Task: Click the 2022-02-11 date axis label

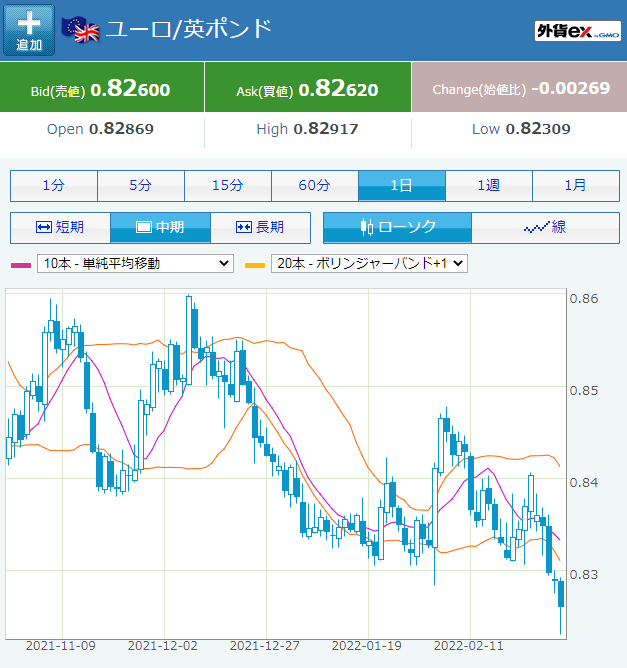Action: [x=469, y=646]
